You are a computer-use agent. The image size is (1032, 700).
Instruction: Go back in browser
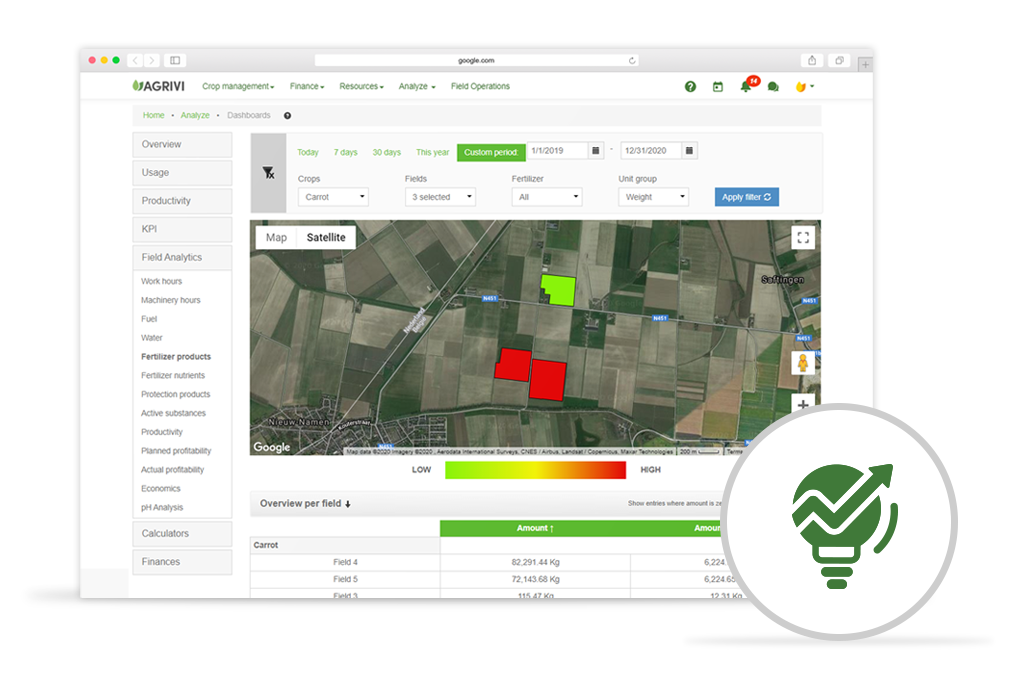136,61
